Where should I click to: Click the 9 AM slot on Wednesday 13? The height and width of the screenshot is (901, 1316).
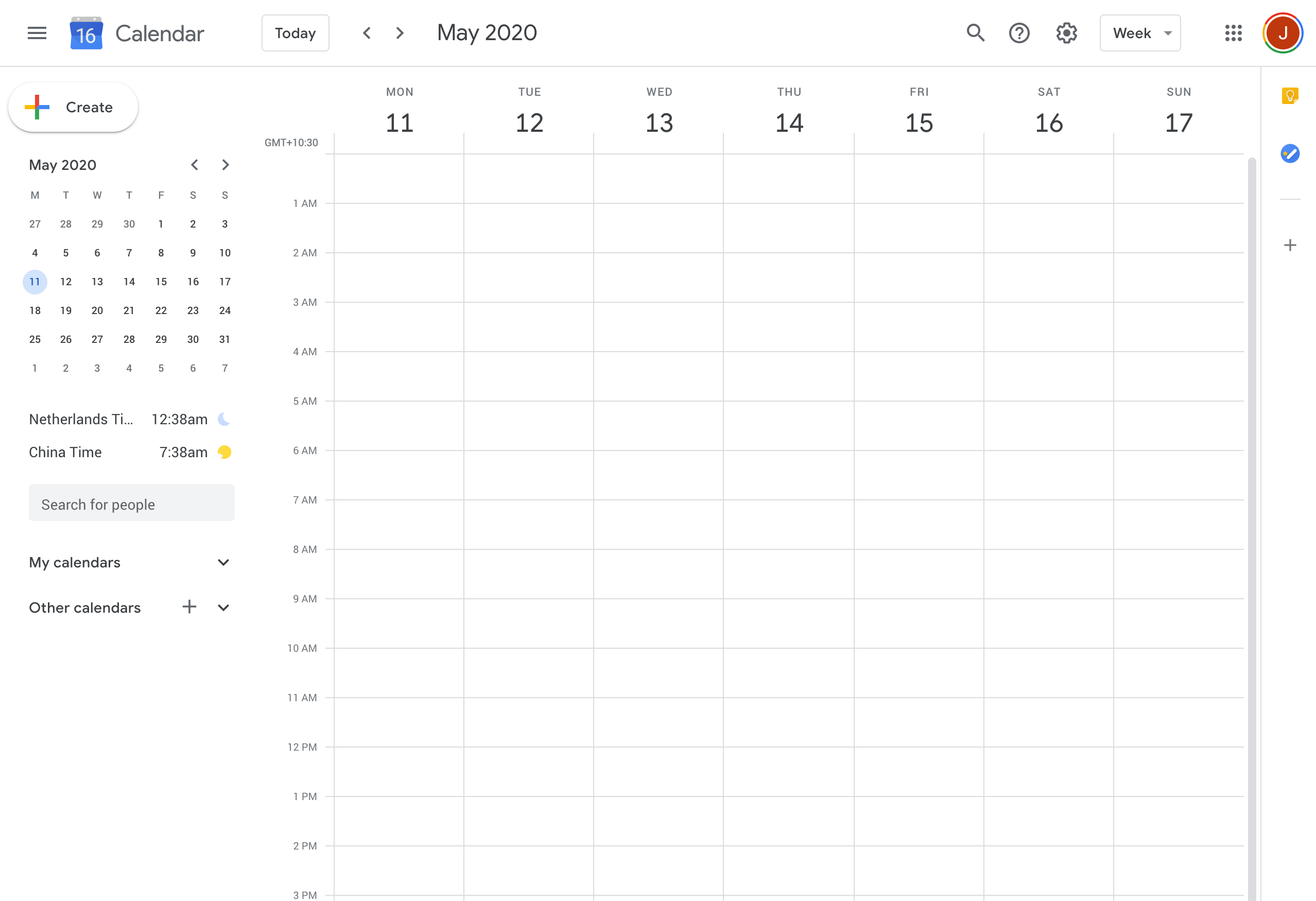click(659, 623)
